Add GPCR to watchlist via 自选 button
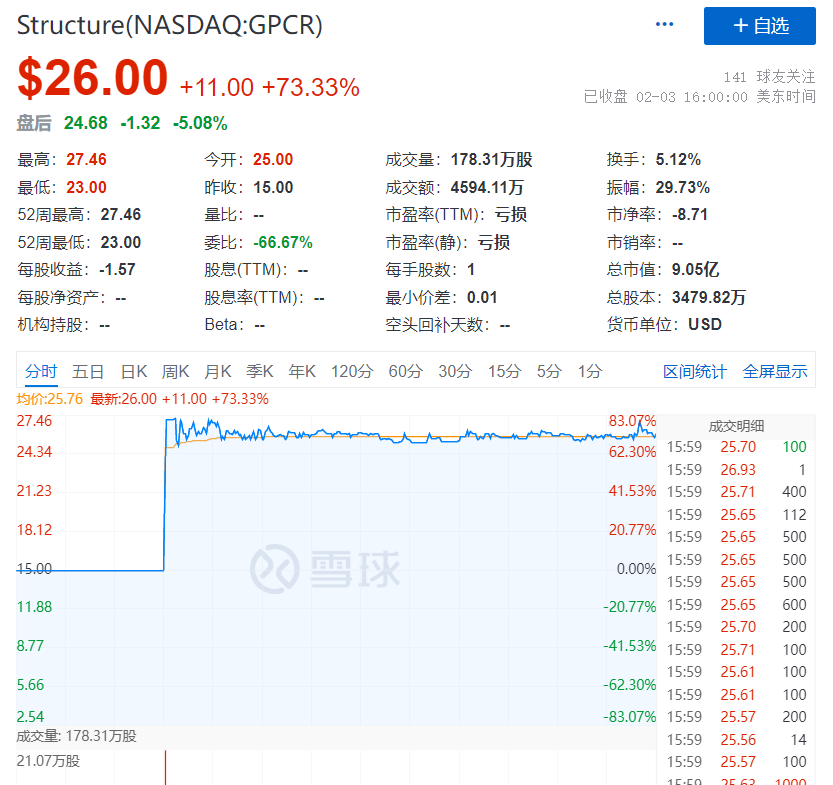This screenshot has height=785, width=833. [760, 26]
